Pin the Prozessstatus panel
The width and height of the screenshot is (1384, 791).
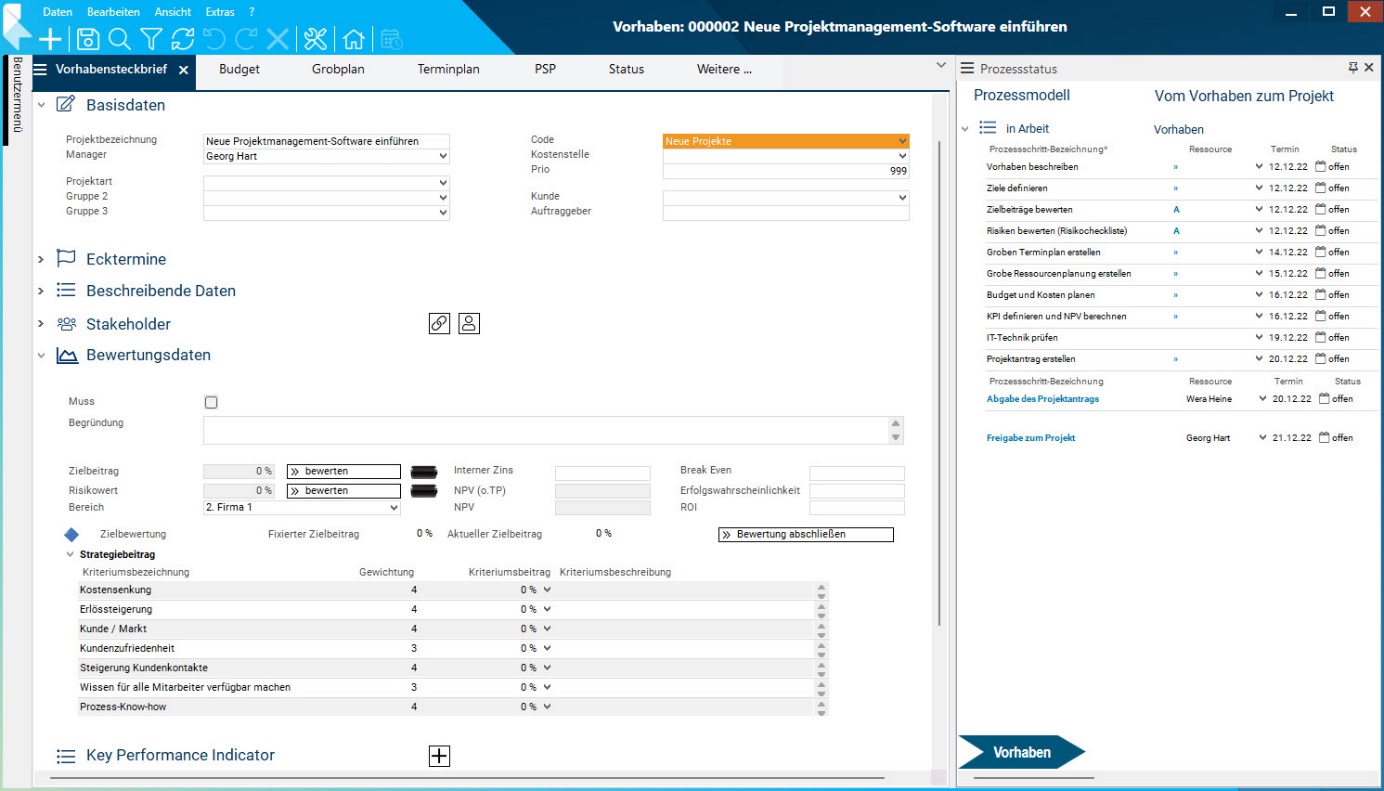(x=1353, y=68)
